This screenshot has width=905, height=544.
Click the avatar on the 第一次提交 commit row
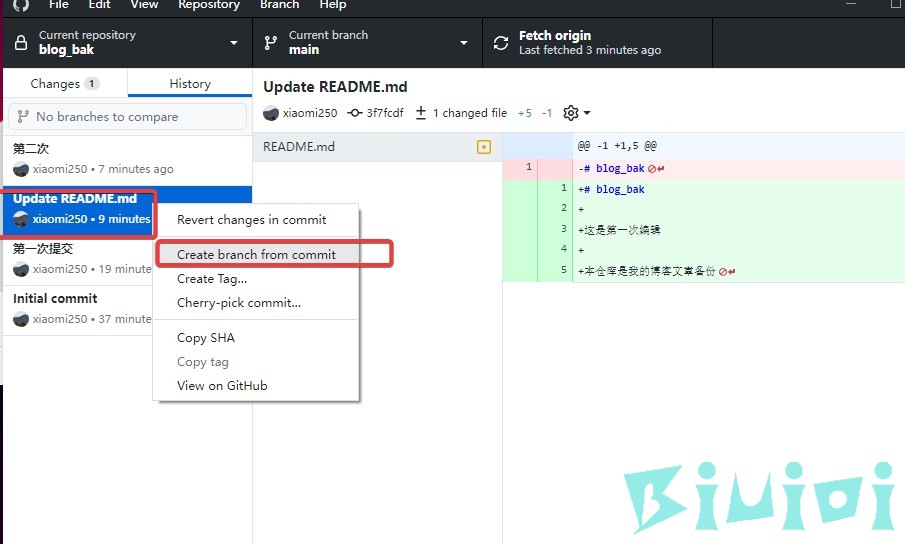[x=21, y=269]
